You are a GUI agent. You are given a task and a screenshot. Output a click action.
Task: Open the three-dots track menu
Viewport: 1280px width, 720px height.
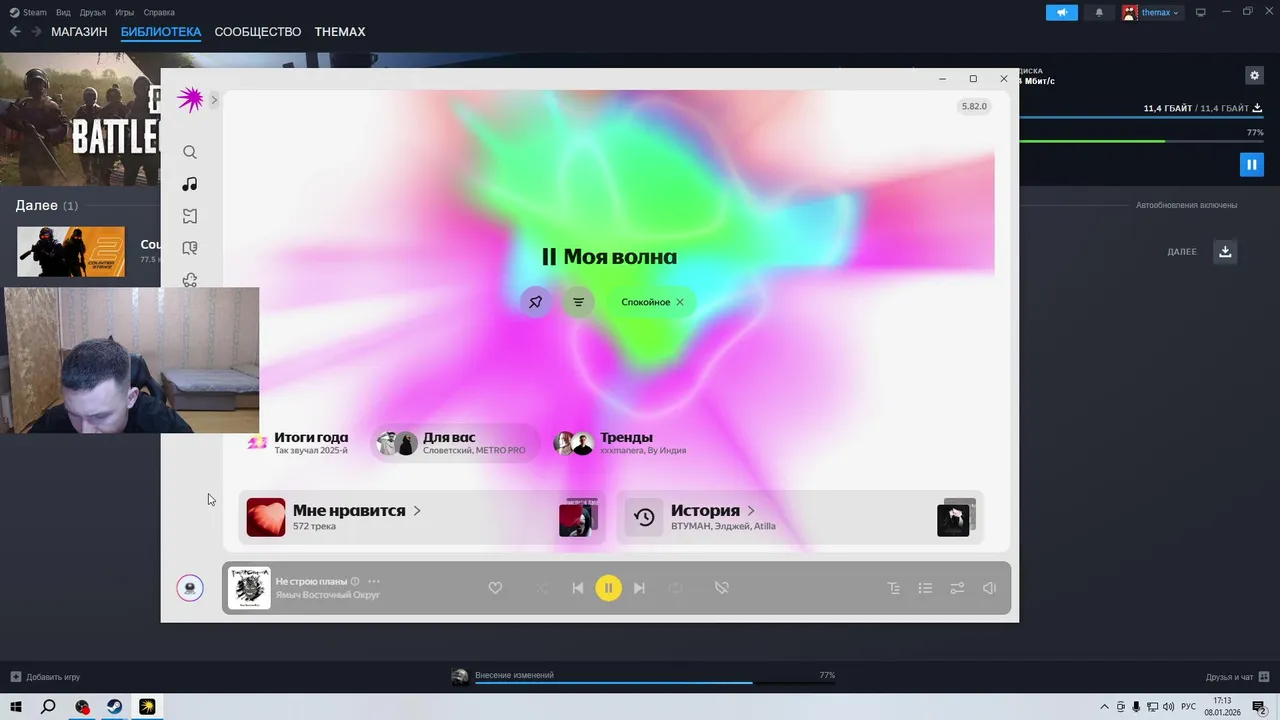point(374,581)
